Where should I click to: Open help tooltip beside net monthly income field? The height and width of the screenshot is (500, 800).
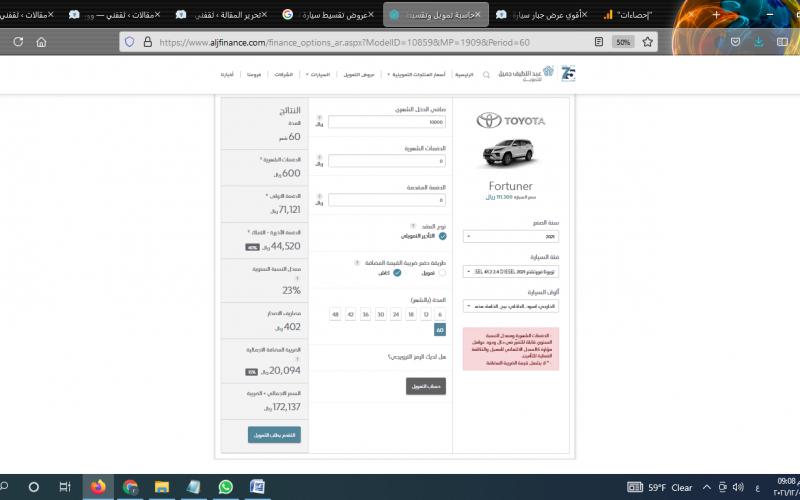[x=319, y=118]
